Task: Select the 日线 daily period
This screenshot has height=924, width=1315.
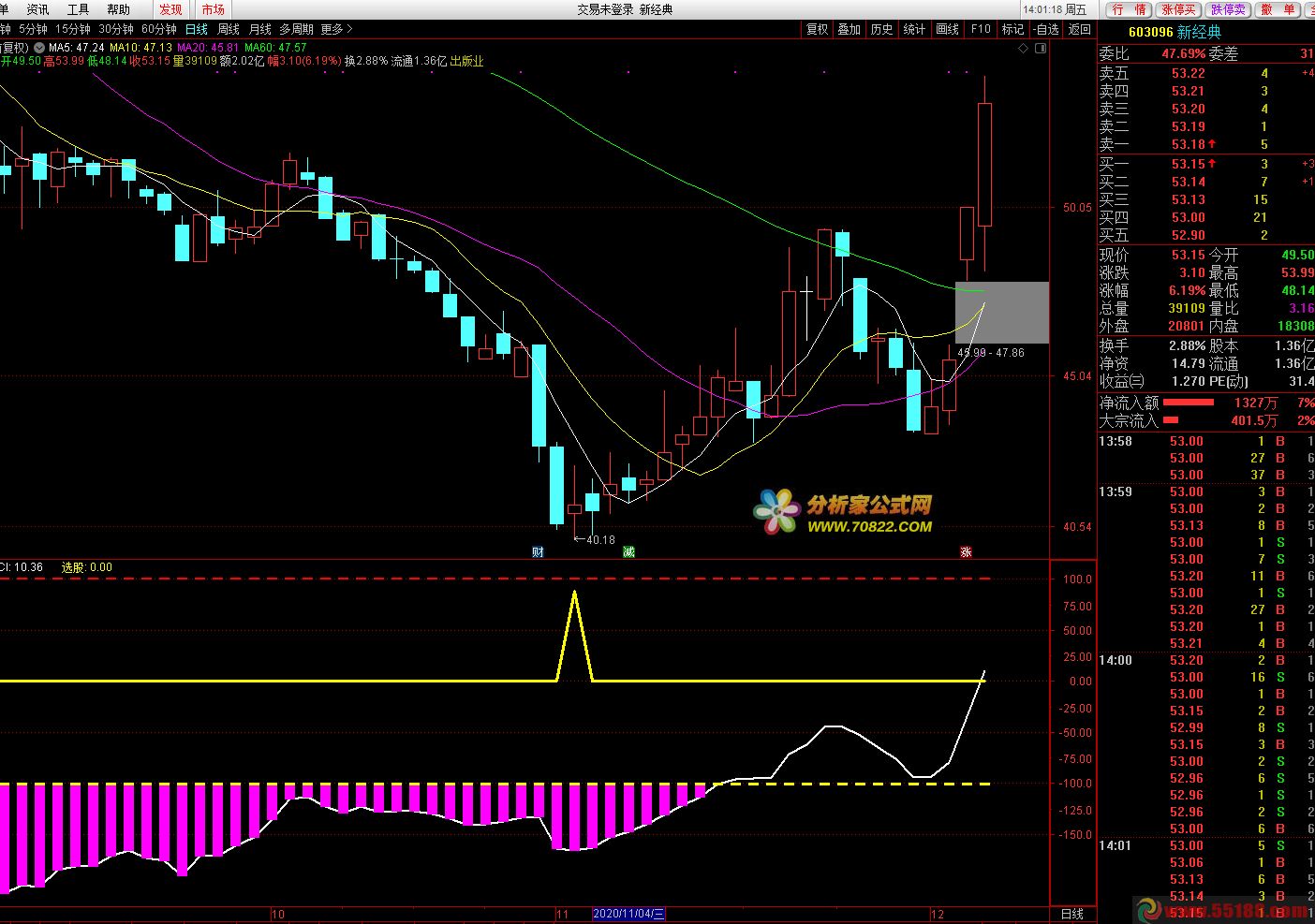Action: point(197,29)
